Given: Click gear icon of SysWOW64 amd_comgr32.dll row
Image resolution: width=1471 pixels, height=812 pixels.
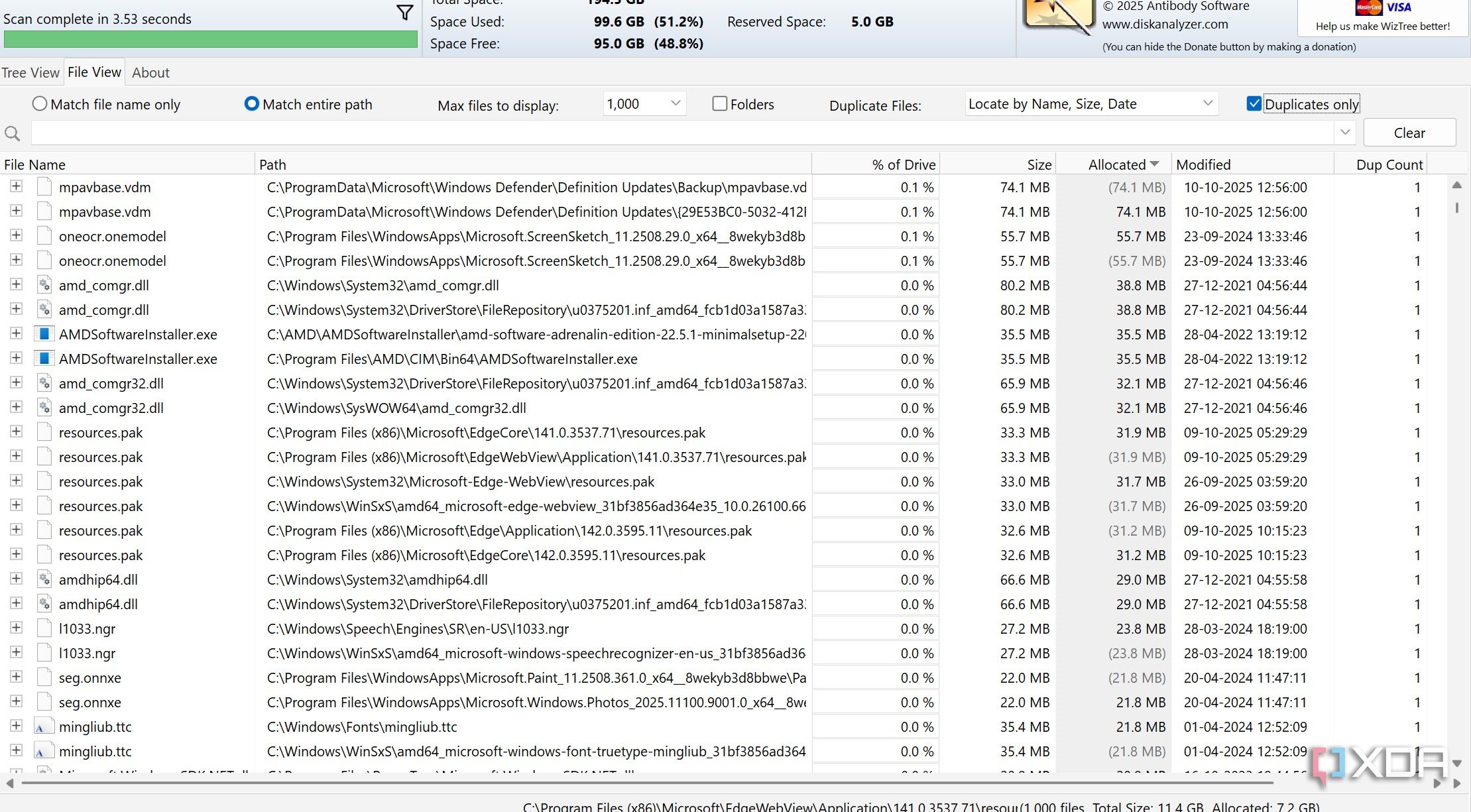Looking at the screenshot, I should (x=44, y=408).
